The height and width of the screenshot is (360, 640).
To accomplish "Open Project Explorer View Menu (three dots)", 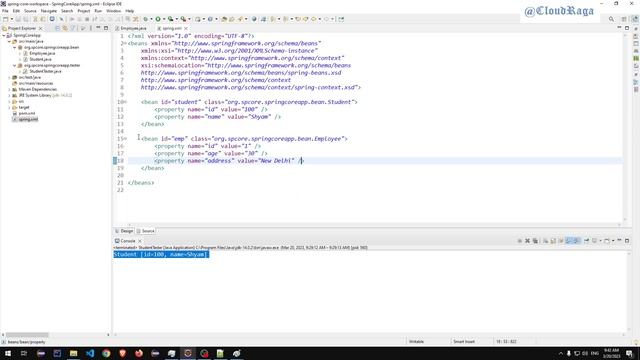I will click(x=91, y=28).
